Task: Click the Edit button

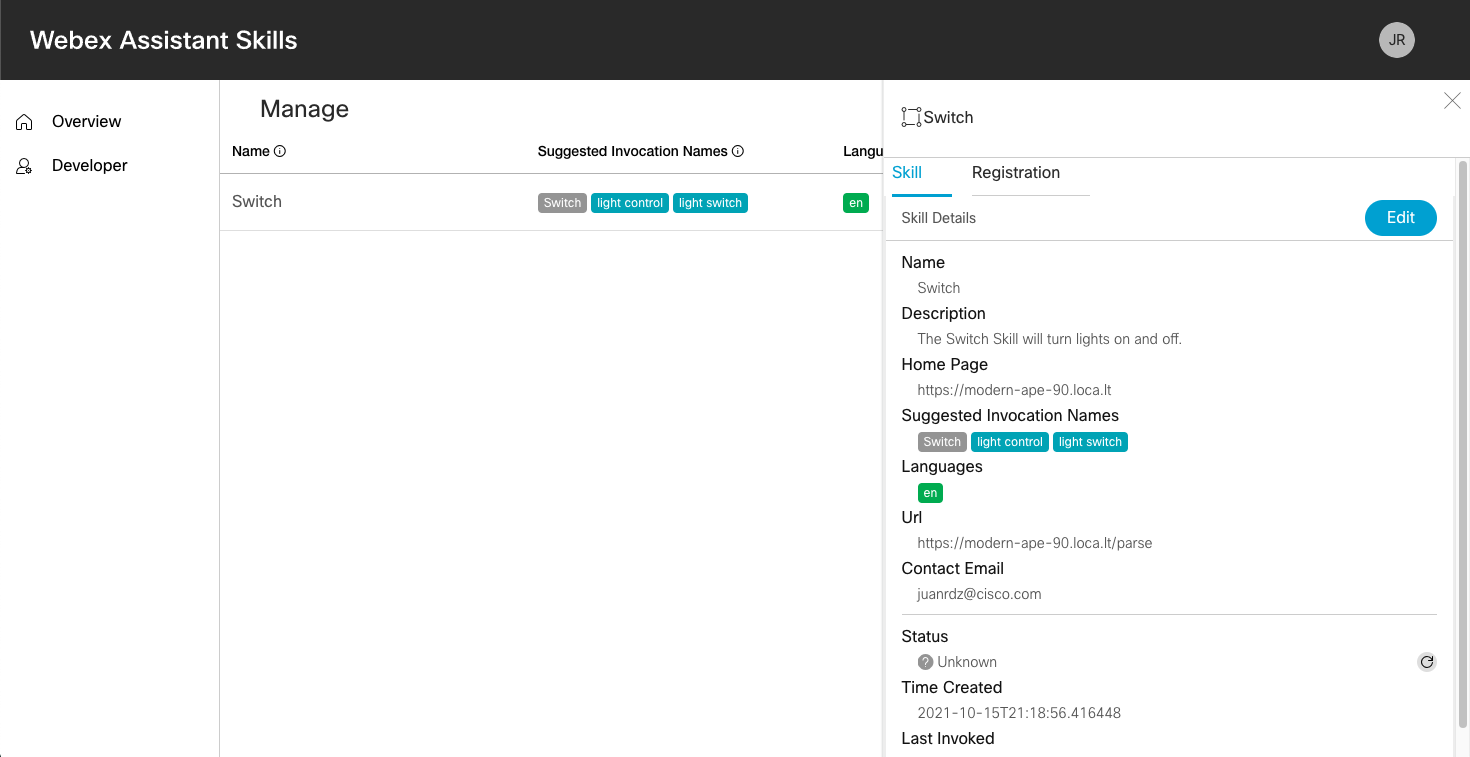Action: 1400,218
